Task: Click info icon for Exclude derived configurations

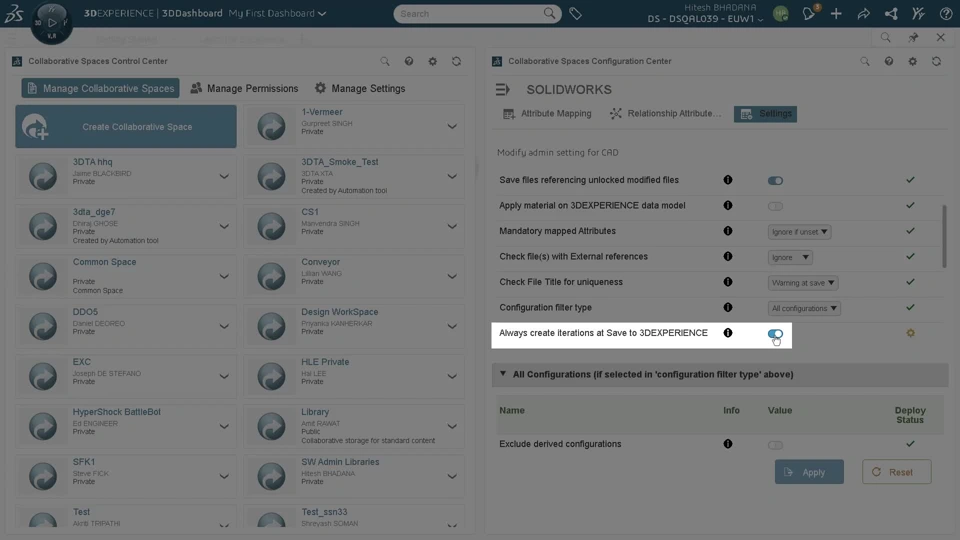Action: pos(727,444)
